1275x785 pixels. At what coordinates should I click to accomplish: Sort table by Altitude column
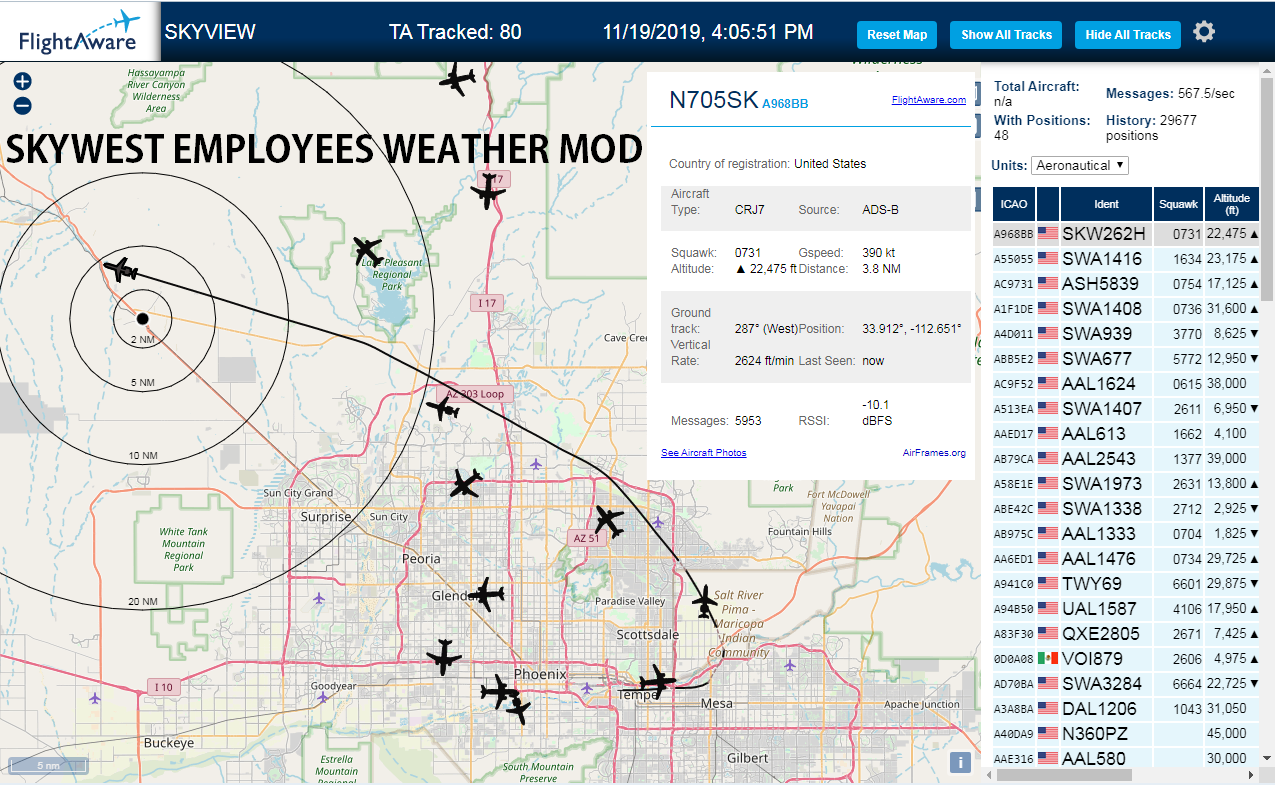(1233, 204)
